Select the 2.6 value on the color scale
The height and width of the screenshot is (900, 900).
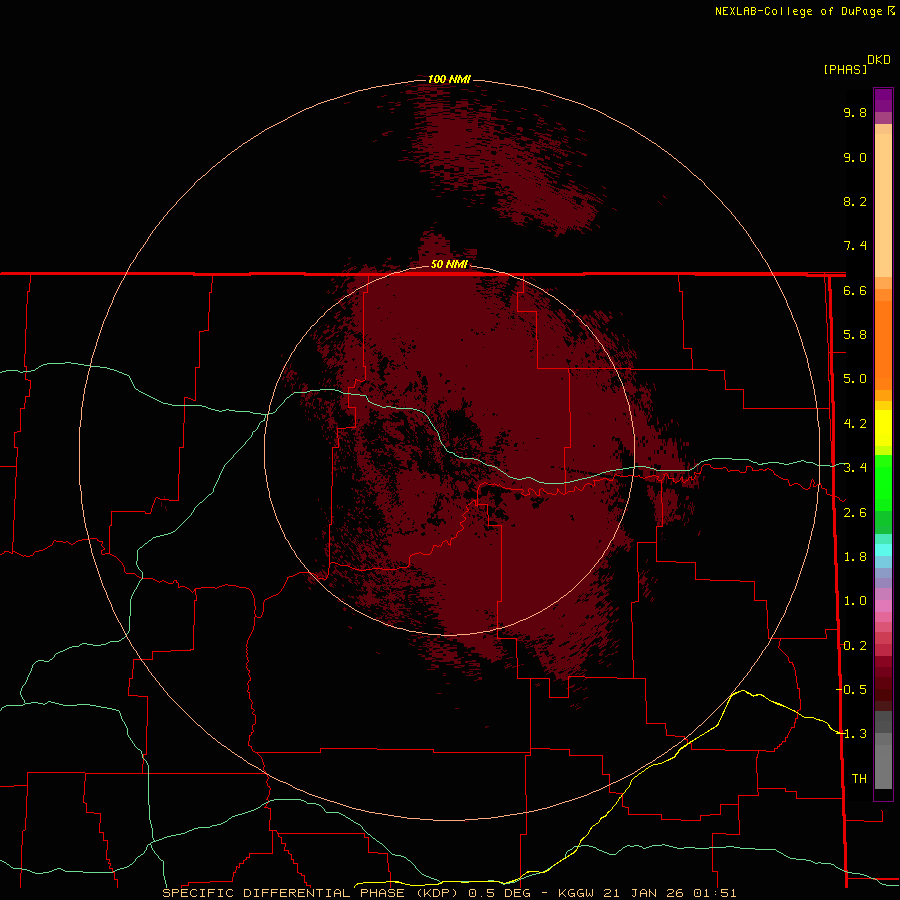855,513
